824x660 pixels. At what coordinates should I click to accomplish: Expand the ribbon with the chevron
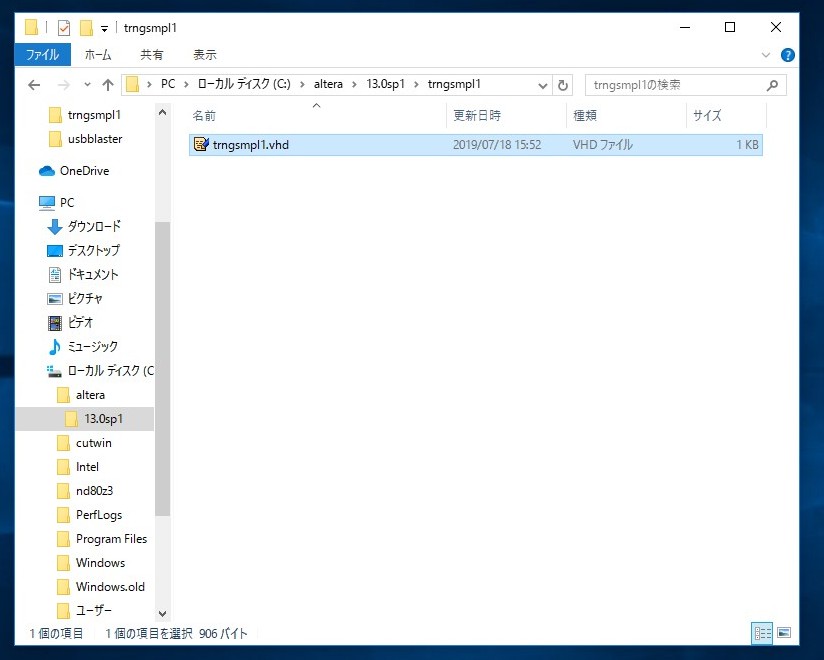click(x=766, y=55)
